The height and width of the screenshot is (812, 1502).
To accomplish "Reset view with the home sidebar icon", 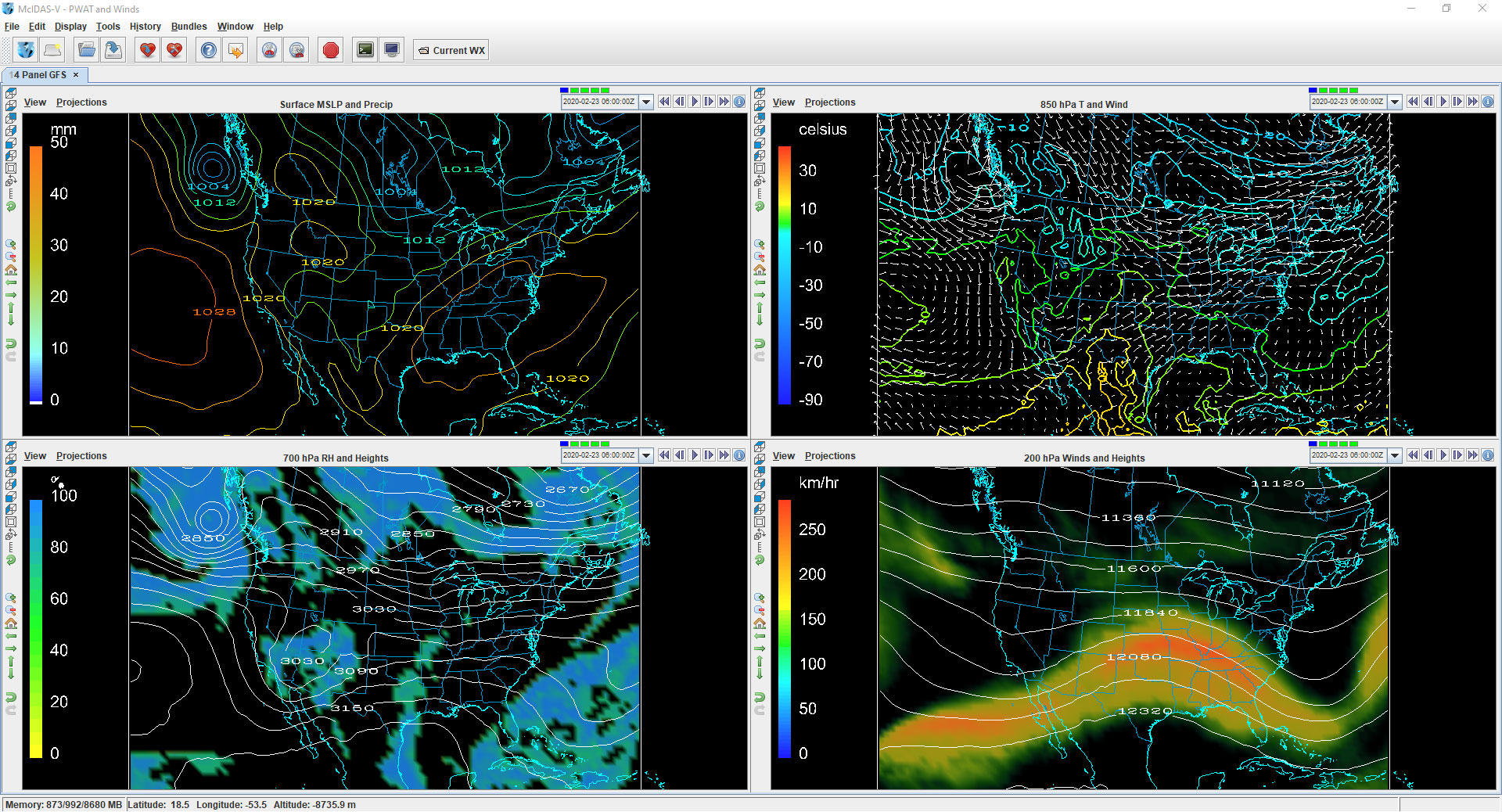I will pos(10,270).
